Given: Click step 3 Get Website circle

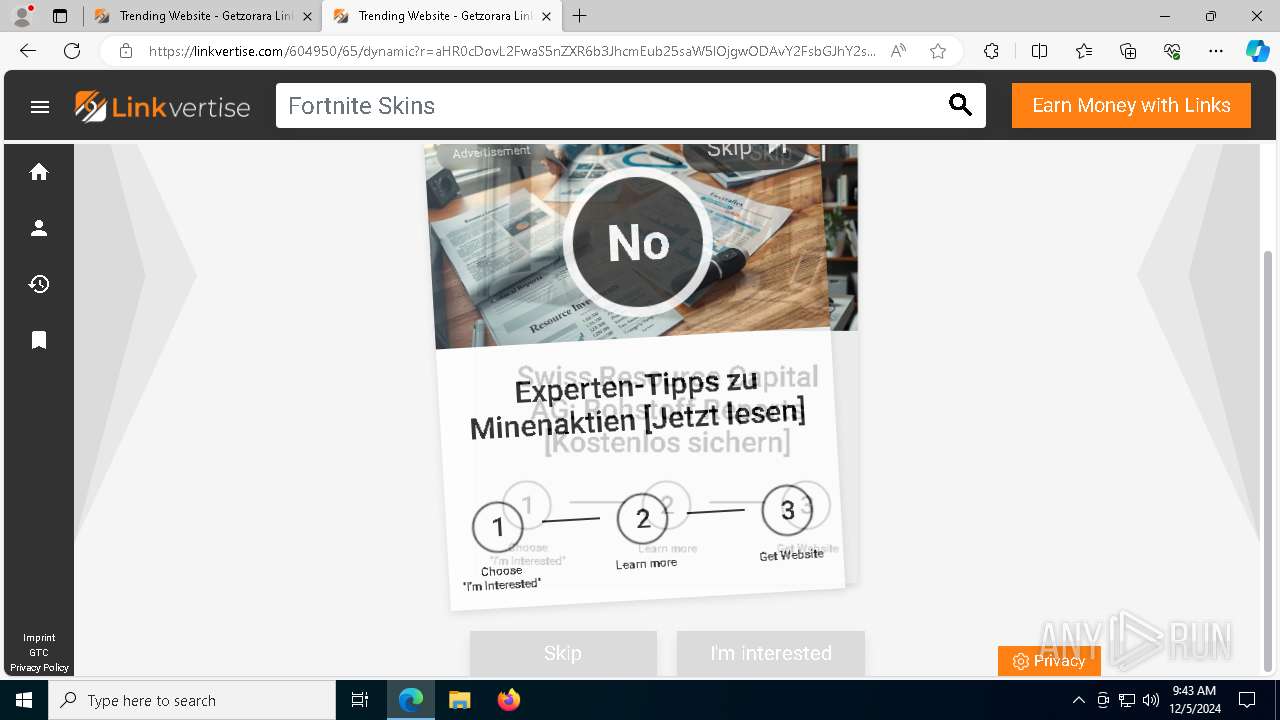Looking at the screenshot, I should [788, 510].
